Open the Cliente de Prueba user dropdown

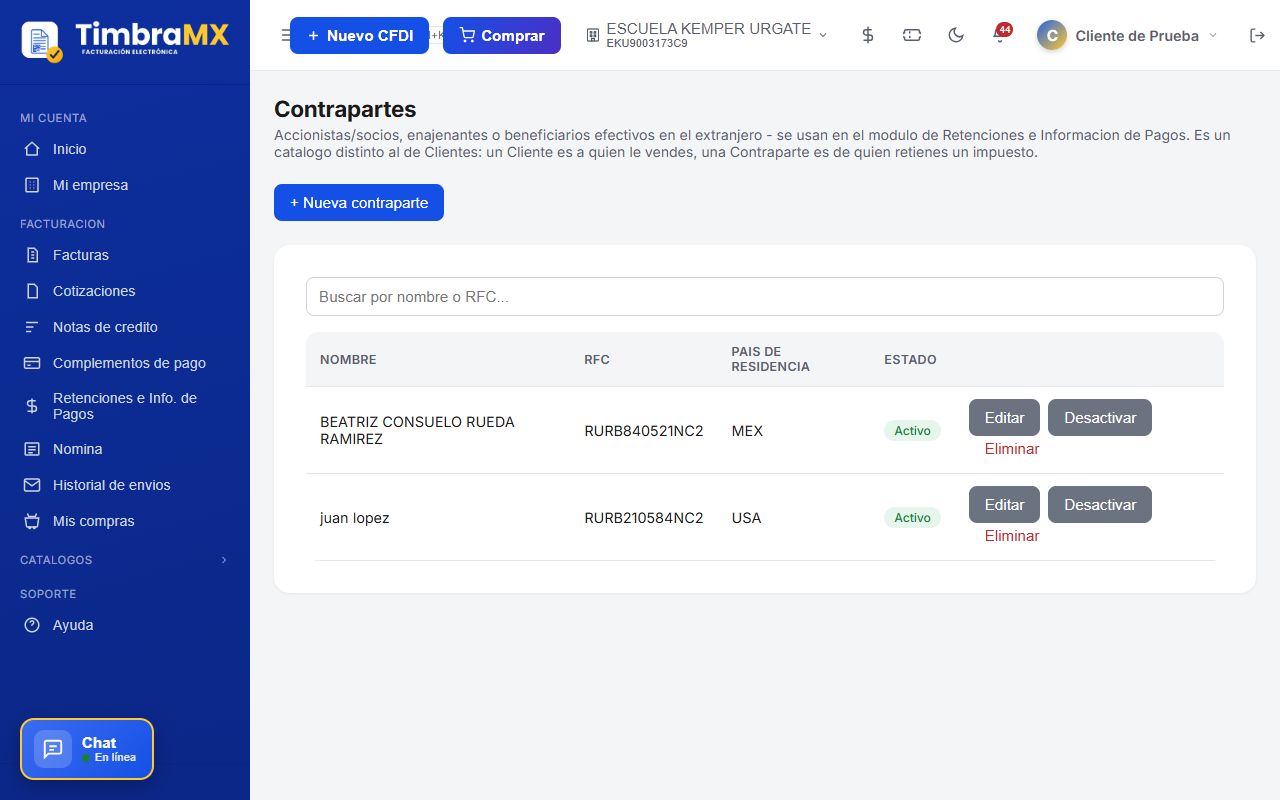pos(1127,35)
